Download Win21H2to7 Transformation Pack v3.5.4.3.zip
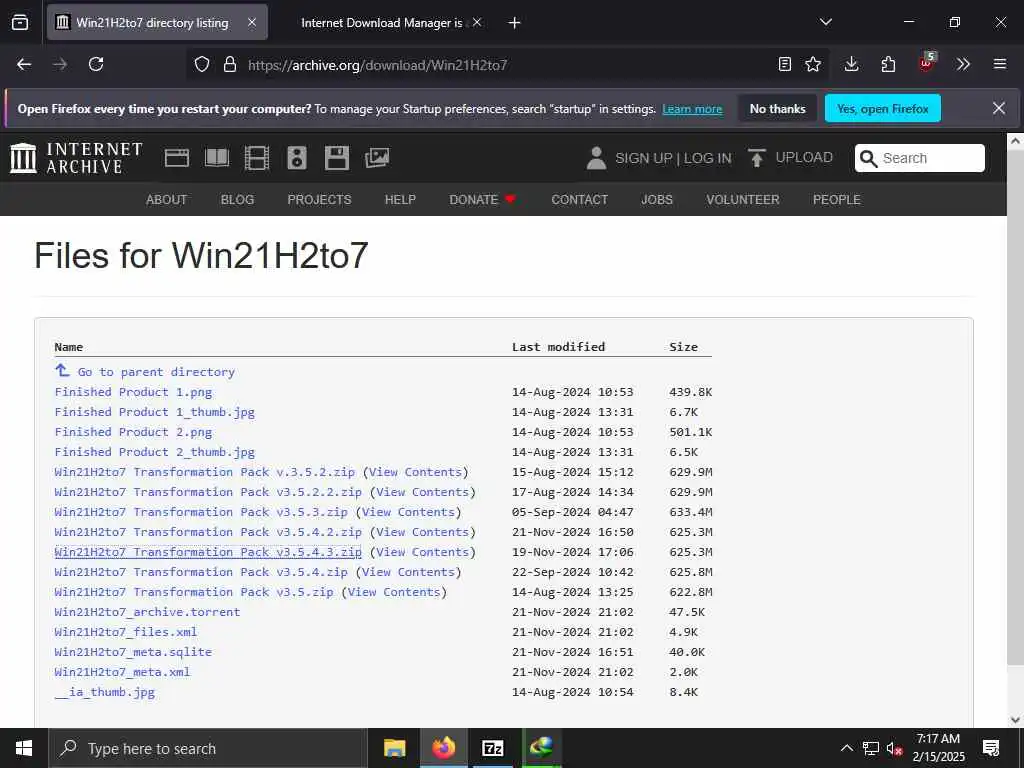This screenshot has width=1024, height=768. (208, 552)
